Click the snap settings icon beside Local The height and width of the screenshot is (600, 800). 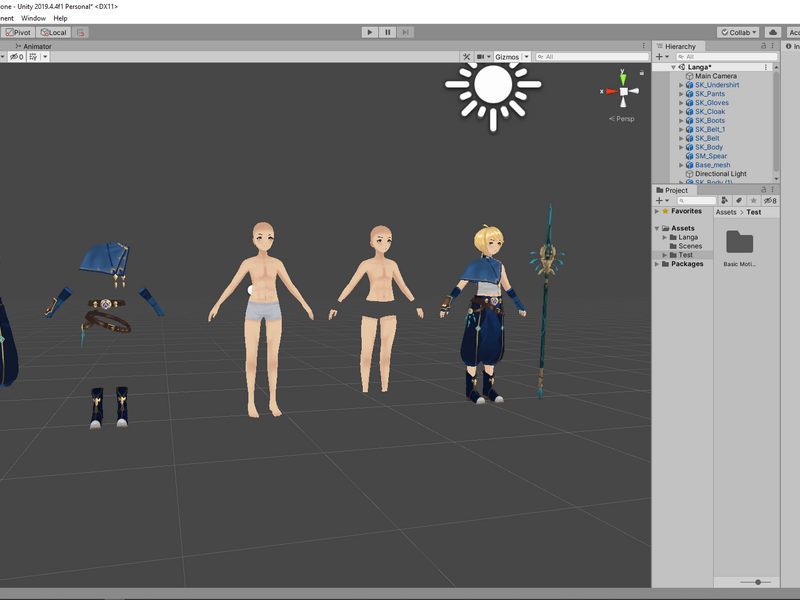tap(80, 32)
